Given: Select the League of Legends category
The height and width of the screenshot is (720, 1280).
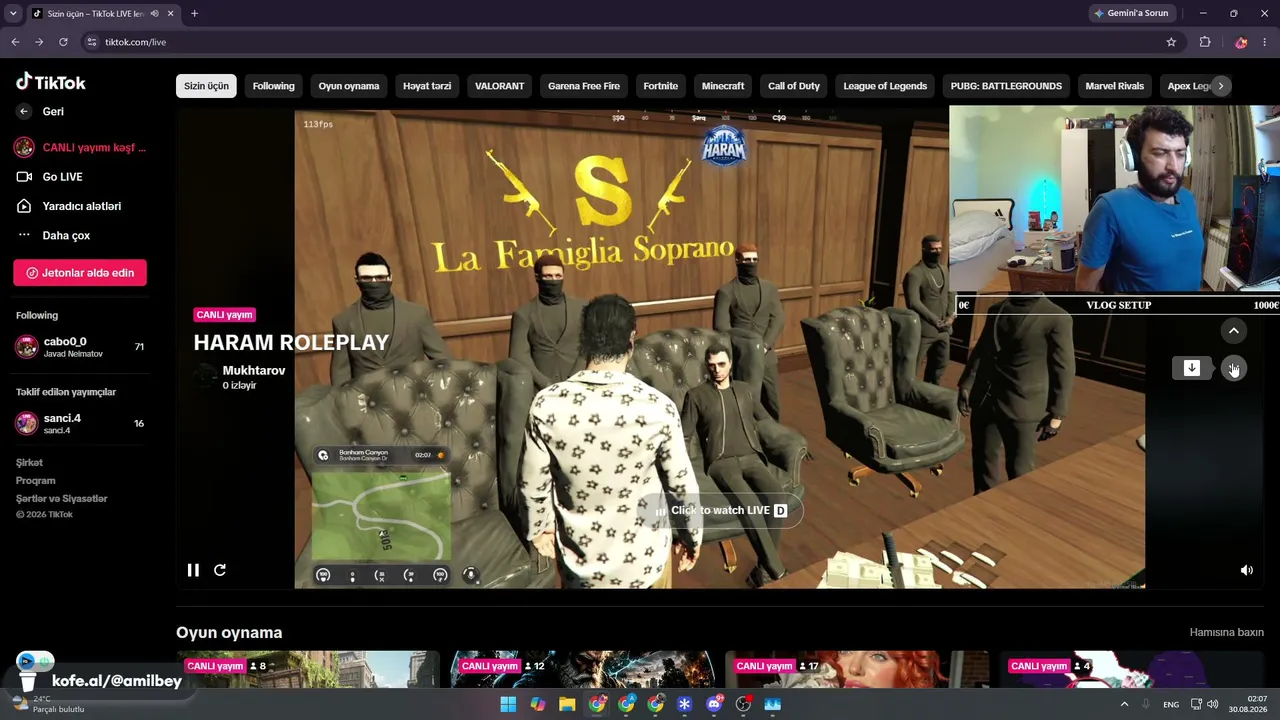Looking at the screenshot, I should click(885, 86).
